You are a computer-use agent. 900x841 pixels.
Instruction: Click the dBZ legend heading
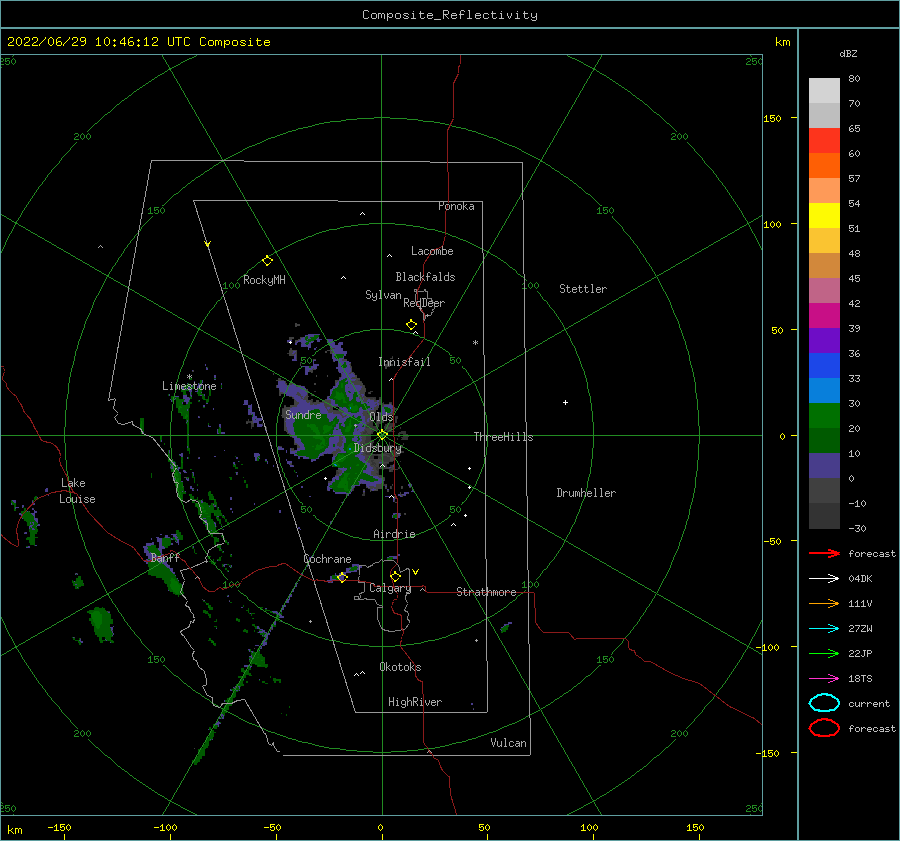(x=848, y=54)
